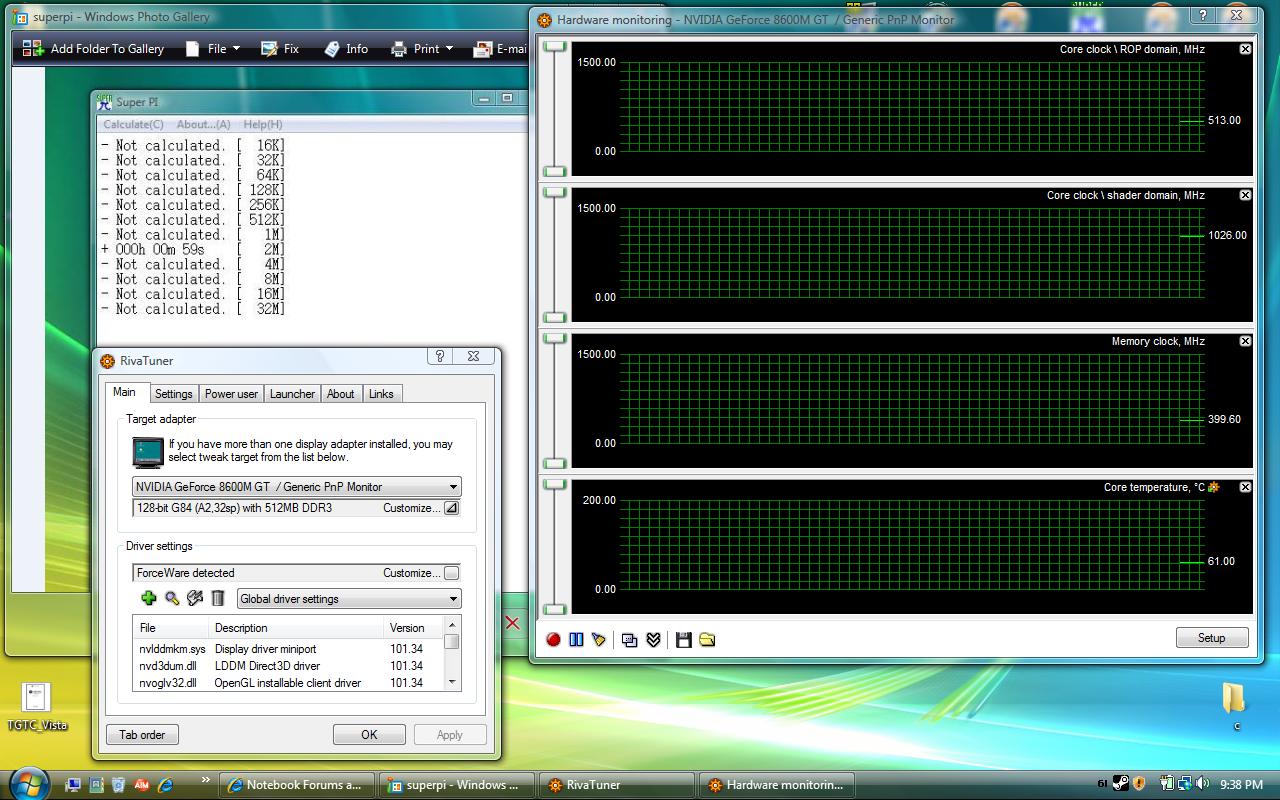
Task: Select the desktop folder icon labeled c
Action: pyautogui.click(x=1235, y=704)
